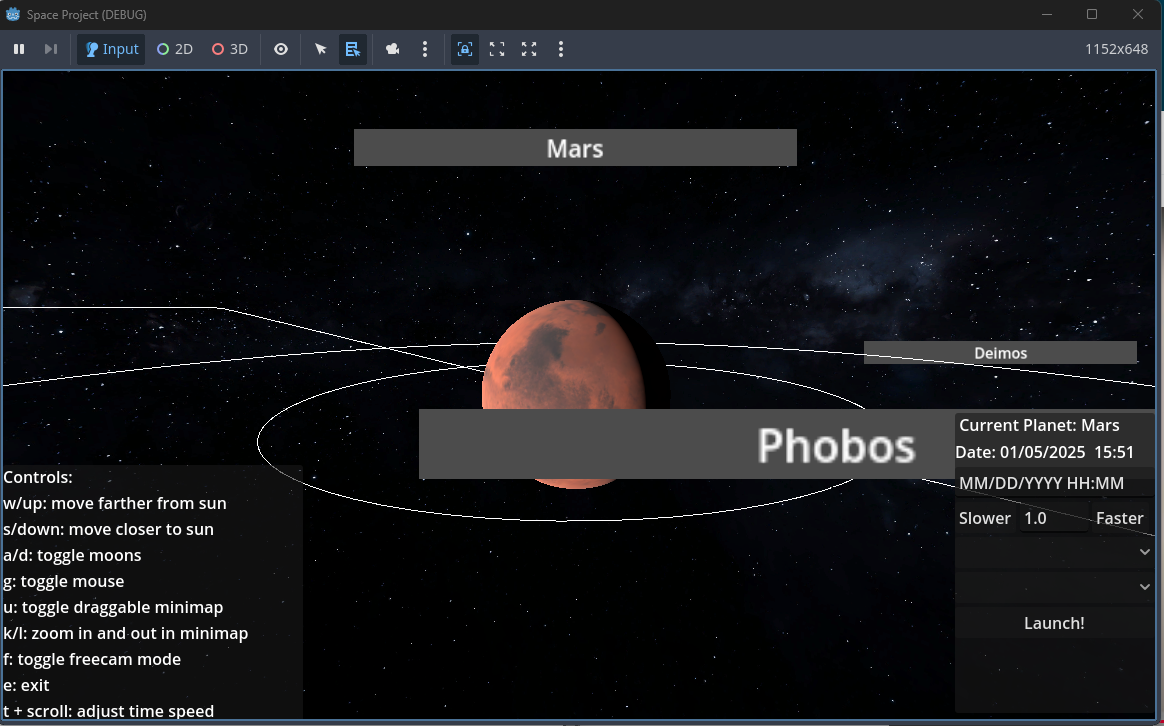Click Faster to speed up time

1119,518
